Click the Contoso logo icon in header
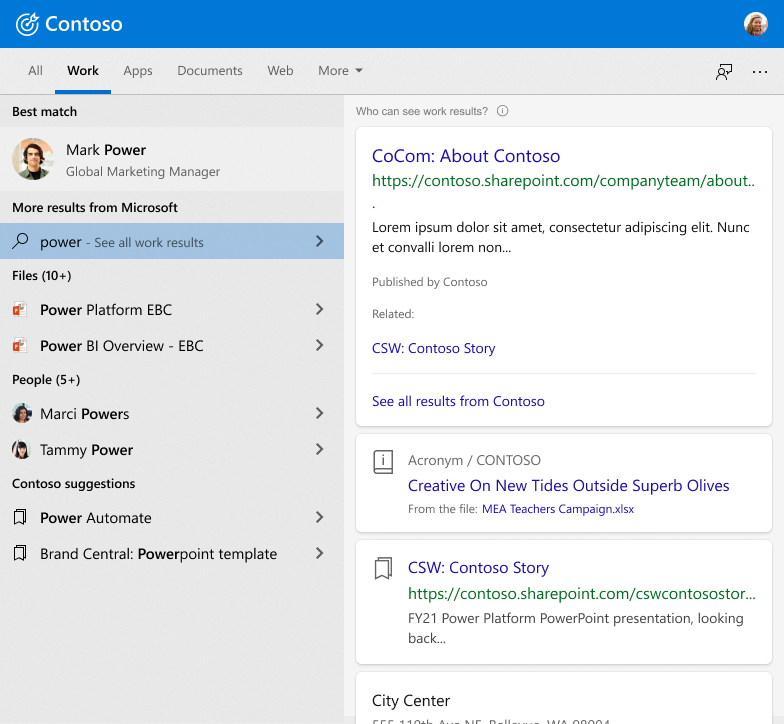 [27, 24]
